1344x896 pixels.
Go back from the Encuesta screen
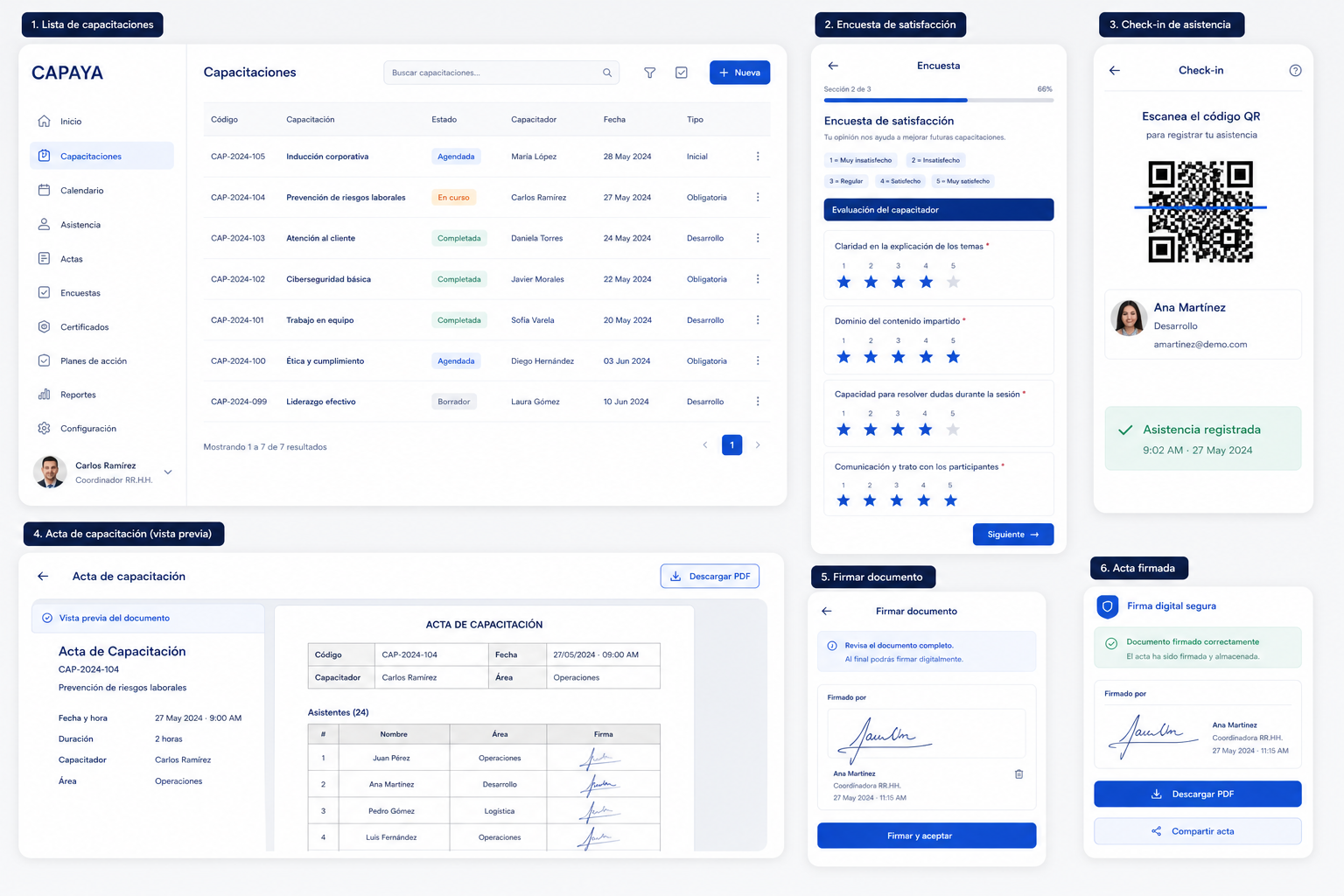[833, 66]
